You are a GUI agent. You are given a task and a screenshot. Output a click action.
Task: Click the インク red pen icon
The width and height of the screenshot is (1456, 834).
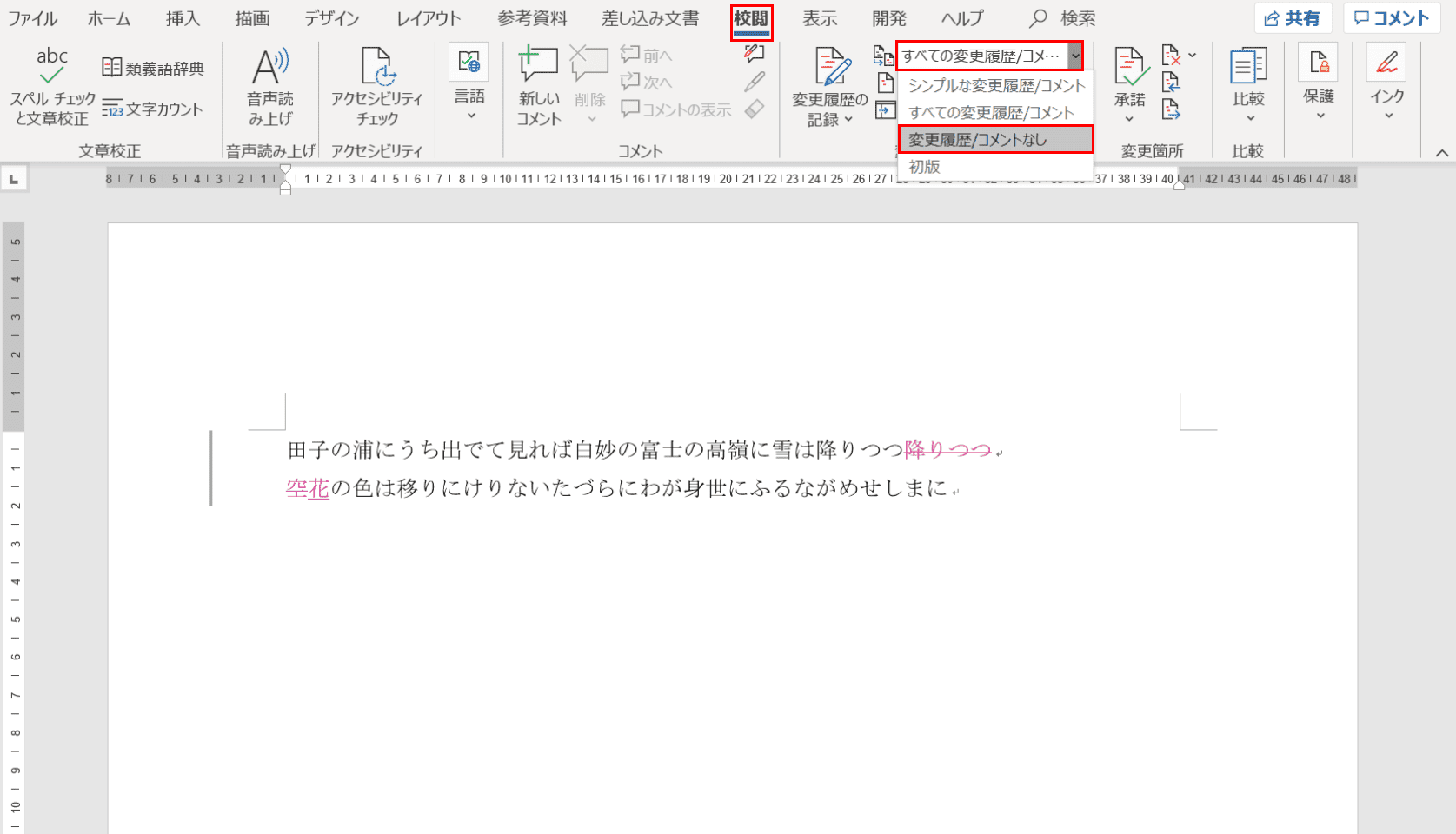pos(1387,63)
